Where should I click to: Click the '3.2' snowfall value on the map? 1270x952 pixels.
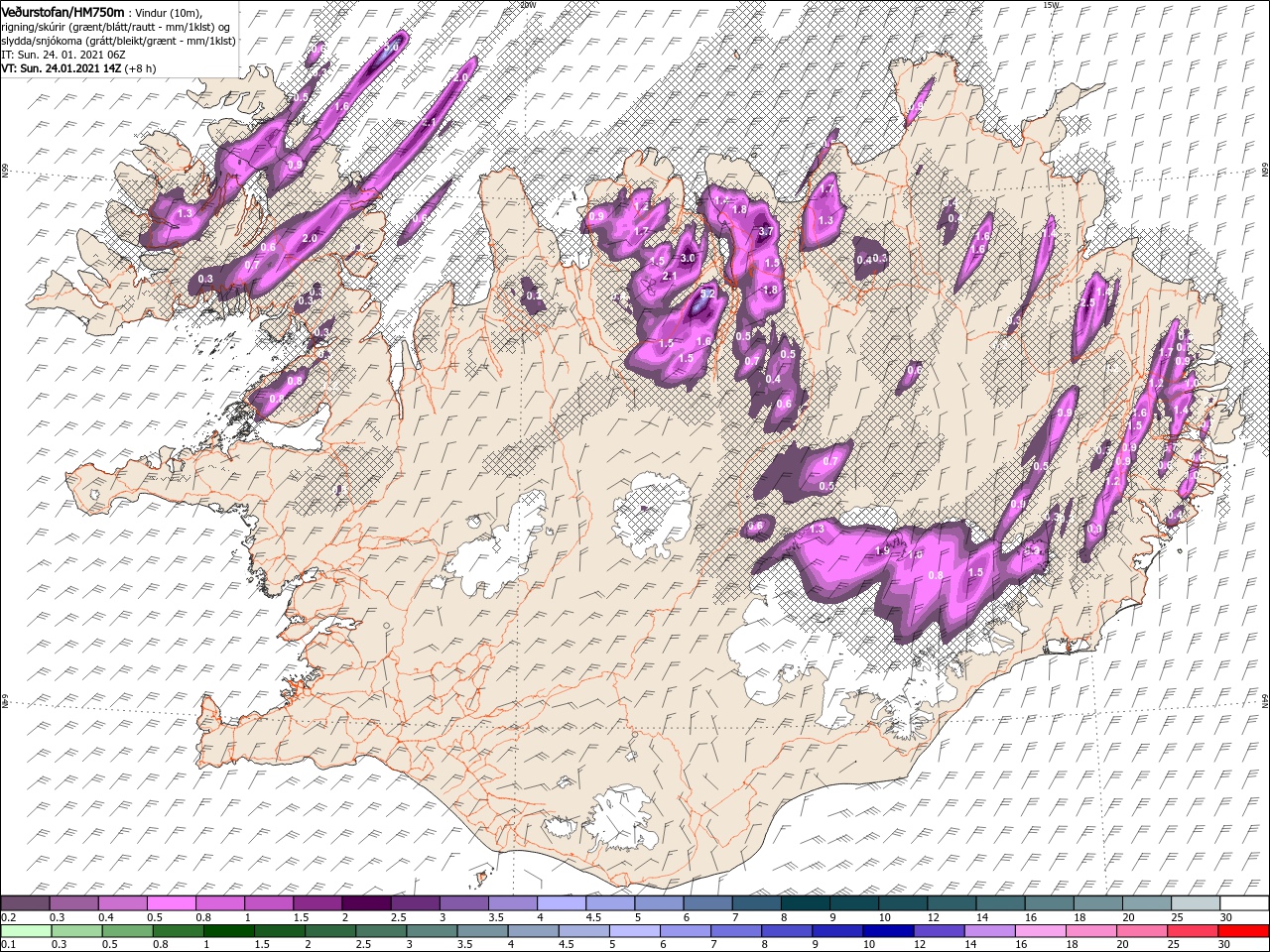pos(707,294)
